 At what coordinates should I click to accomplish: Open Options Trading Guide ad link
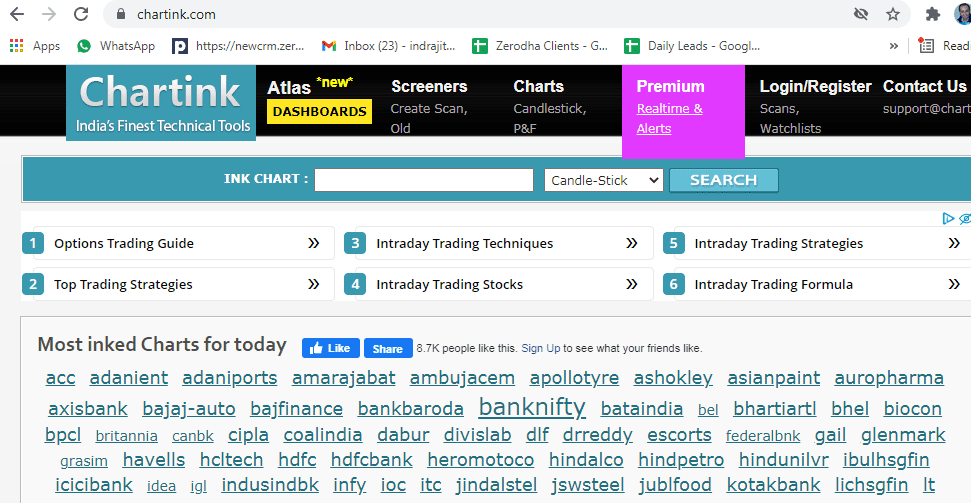178,243
